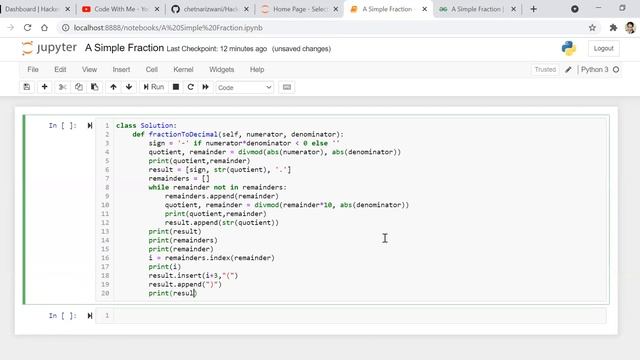Switch to GeeksforGeeks A Simple Fraction tab
This screenshot has height=360, width=640.
point(478,9)
